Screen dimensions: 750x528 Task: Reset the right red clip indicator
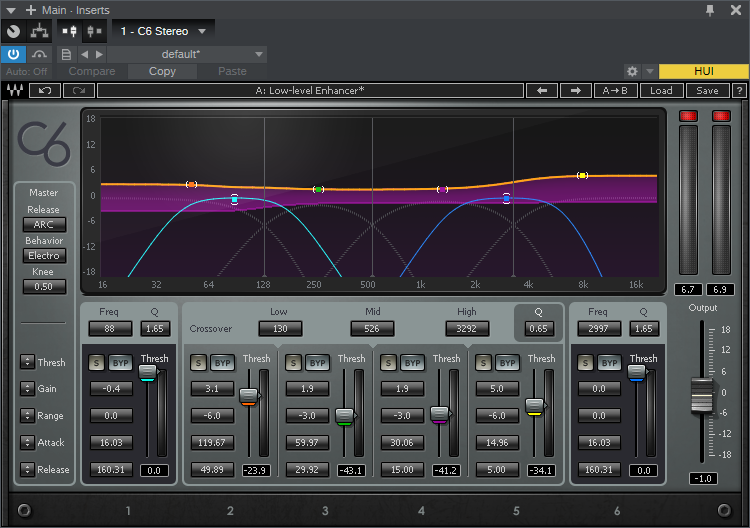coord(721,116)
